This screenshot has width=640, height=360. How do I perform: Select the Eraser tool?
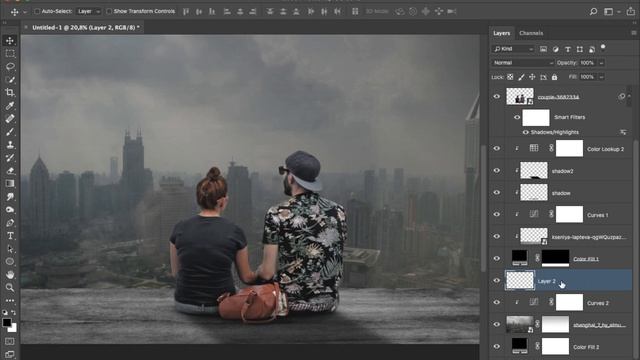[x=10, y=171]
